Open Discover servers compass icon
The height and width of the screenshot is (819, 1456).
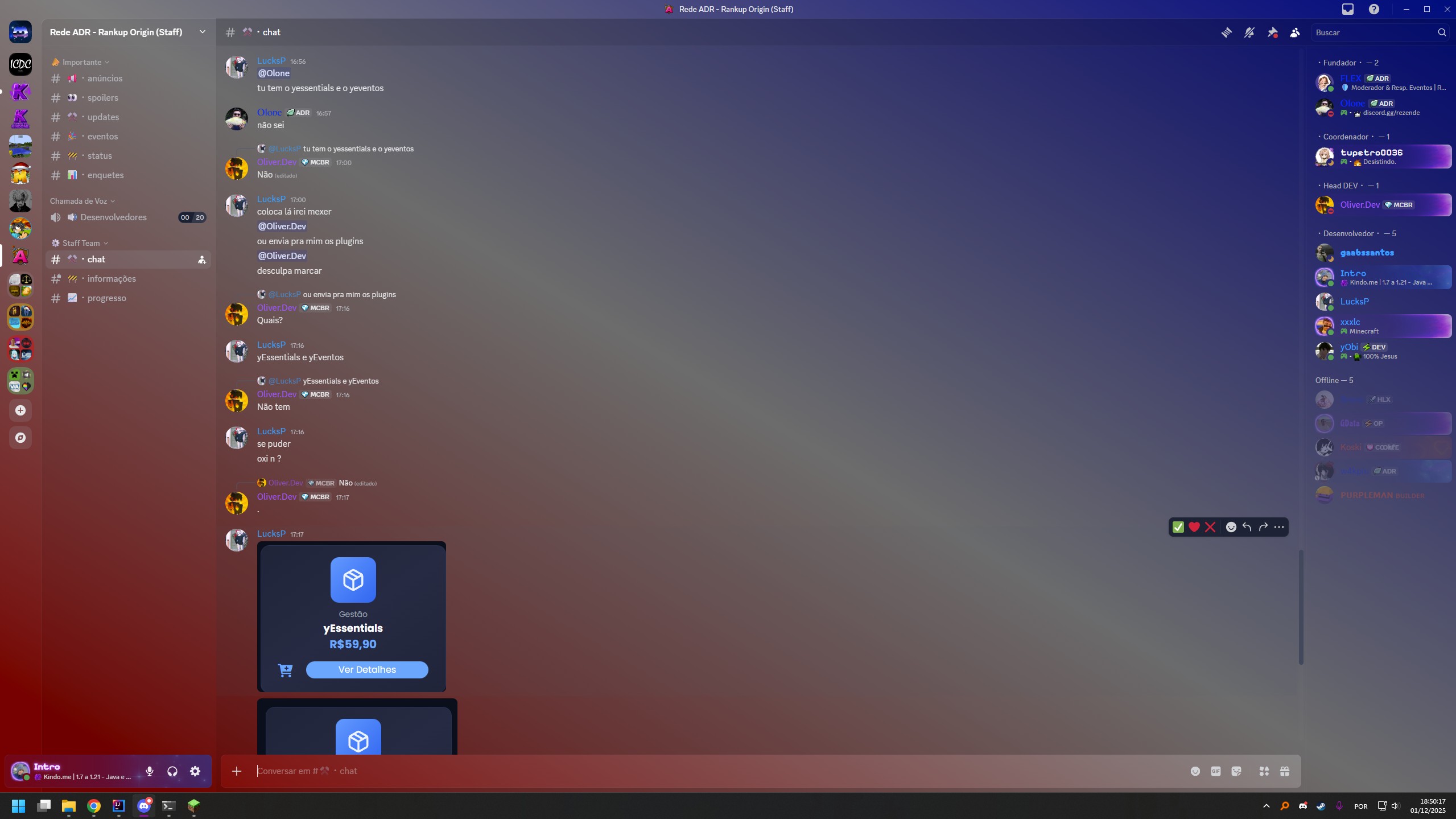pyautogui.click(x=20, y=438)
